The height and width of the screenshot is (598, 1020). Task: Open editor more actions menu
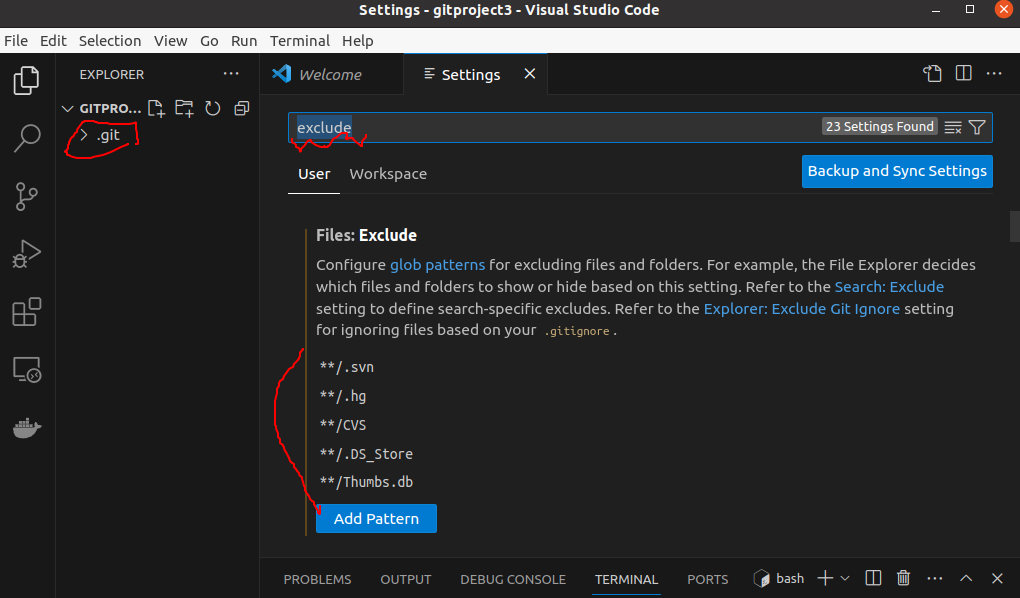pos(994,74)
